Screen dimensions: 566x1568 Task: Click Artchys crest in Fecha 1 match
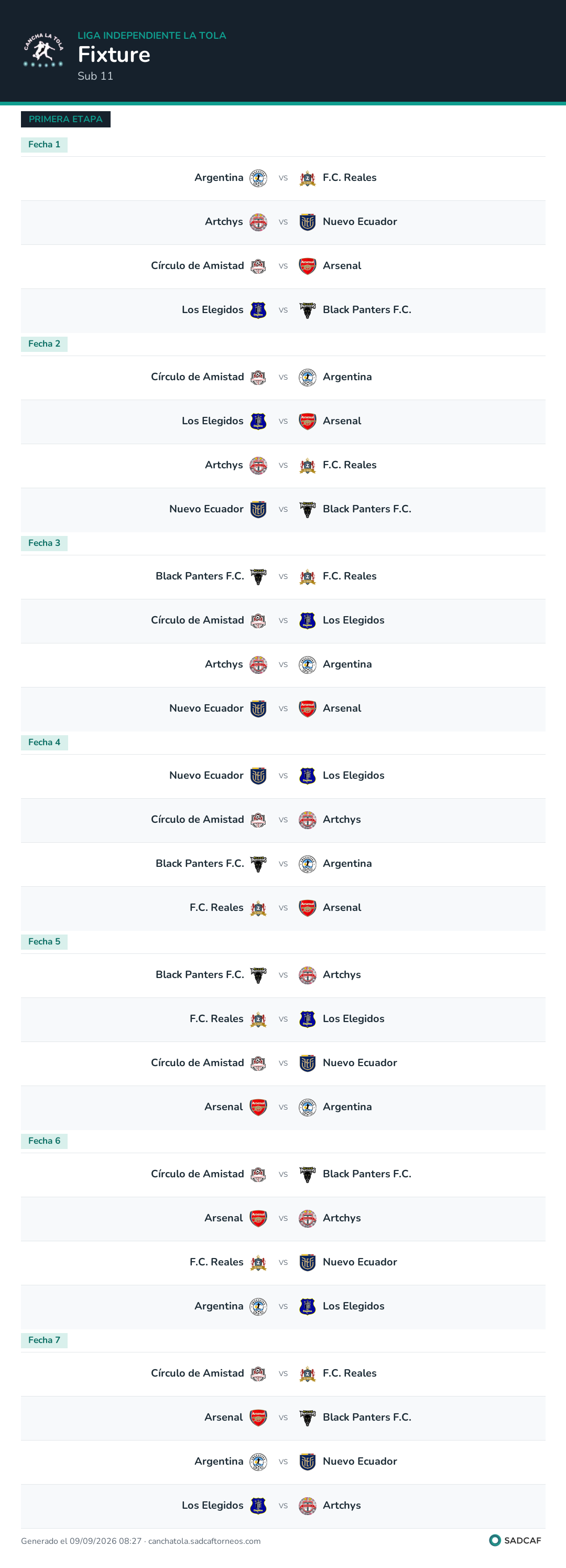(259, 222)
